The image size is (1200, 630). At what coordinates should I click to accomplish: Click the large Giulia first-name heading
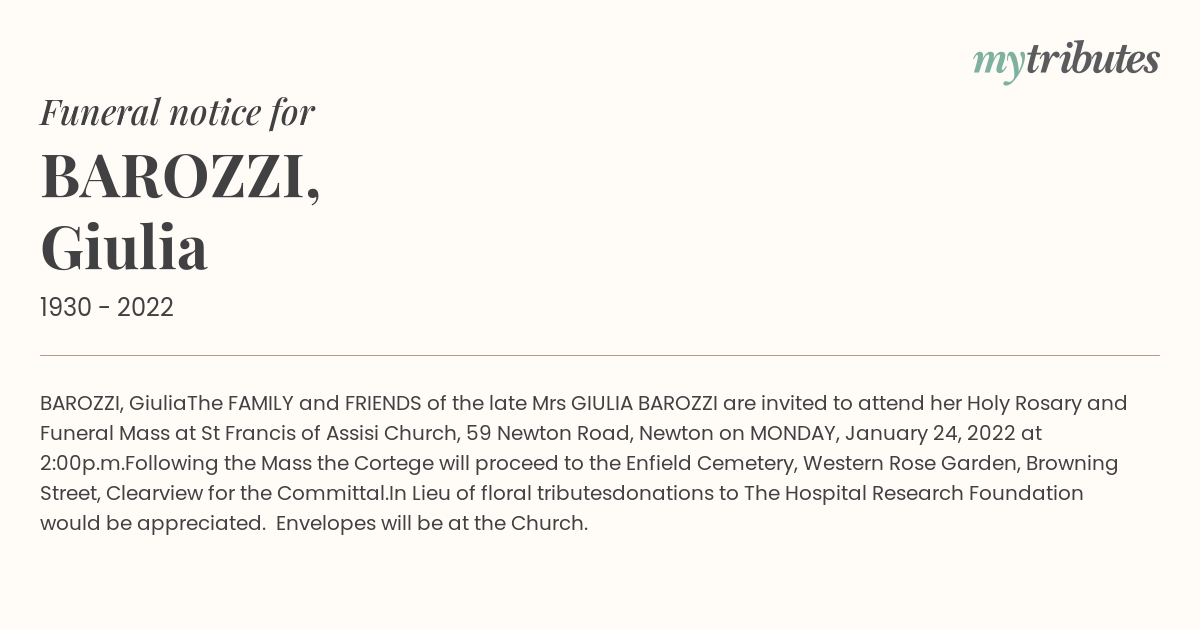[124, 248]
